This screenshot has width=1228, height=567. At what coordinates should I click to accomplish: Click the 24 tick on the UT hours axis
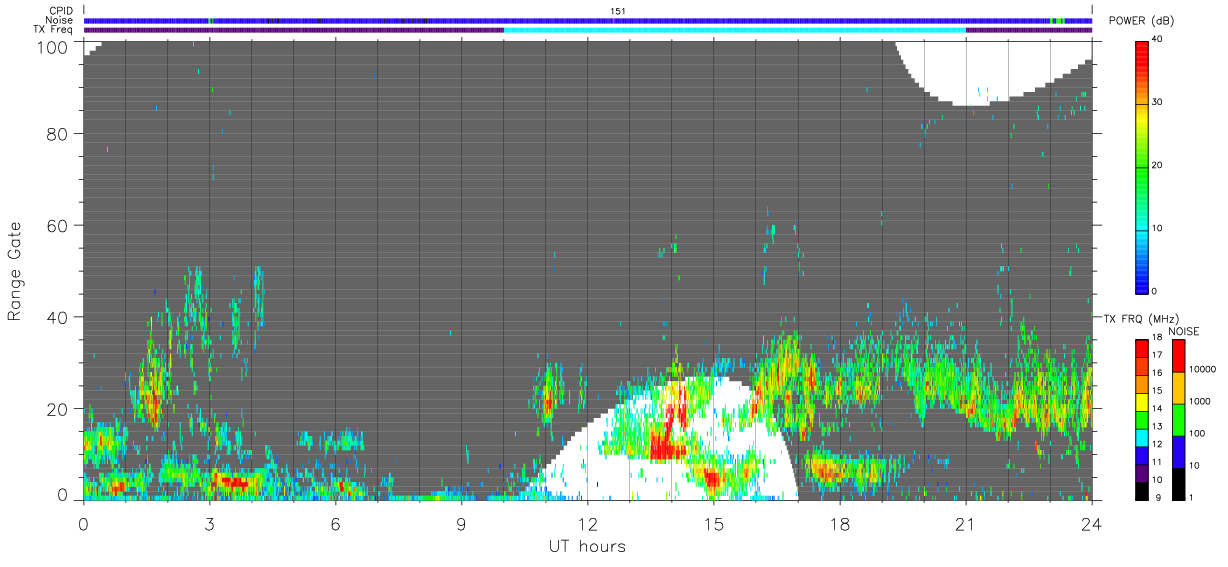(x=1091, y=524)
